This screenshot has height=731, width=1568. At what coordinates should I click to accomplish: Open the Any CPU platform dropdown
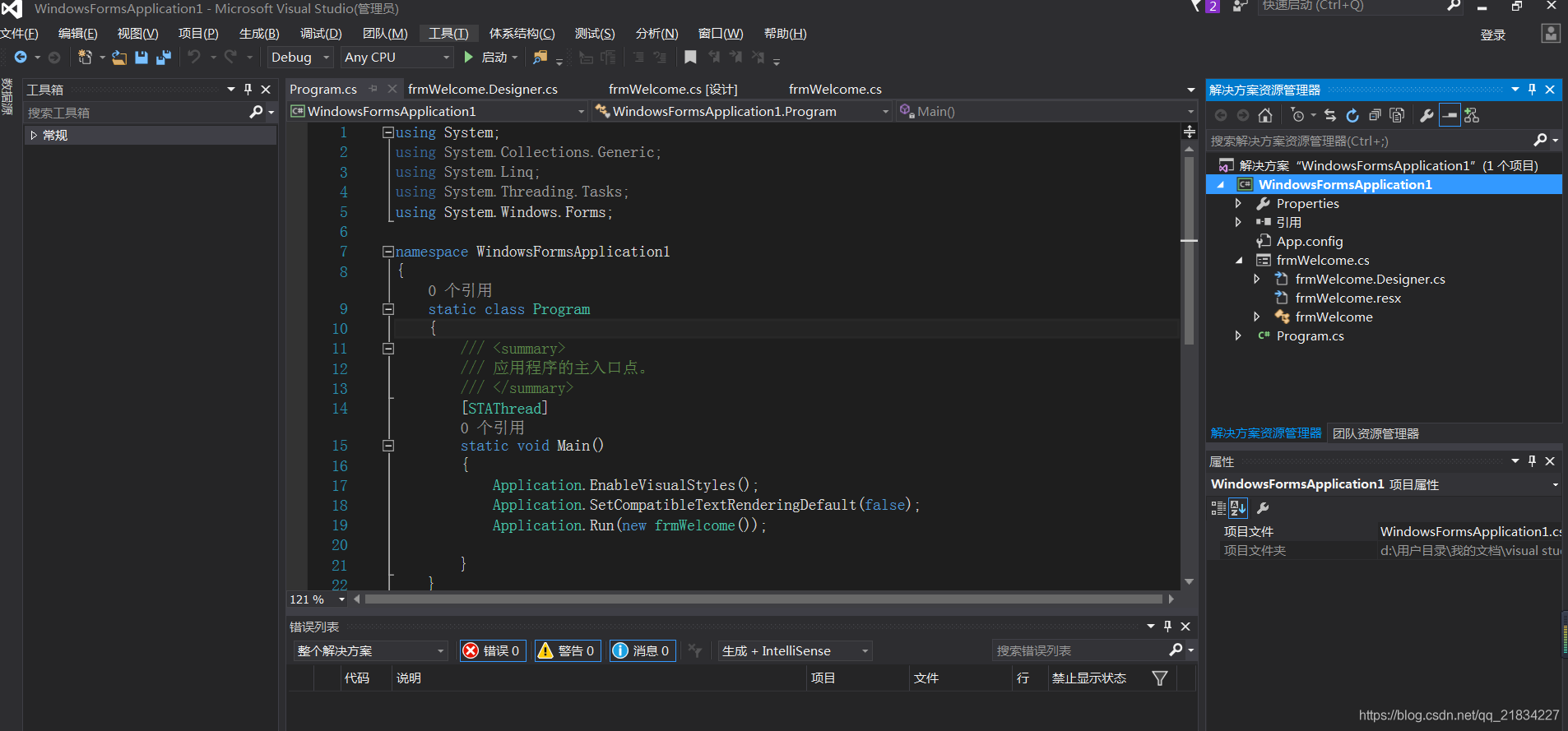[397, 57]
